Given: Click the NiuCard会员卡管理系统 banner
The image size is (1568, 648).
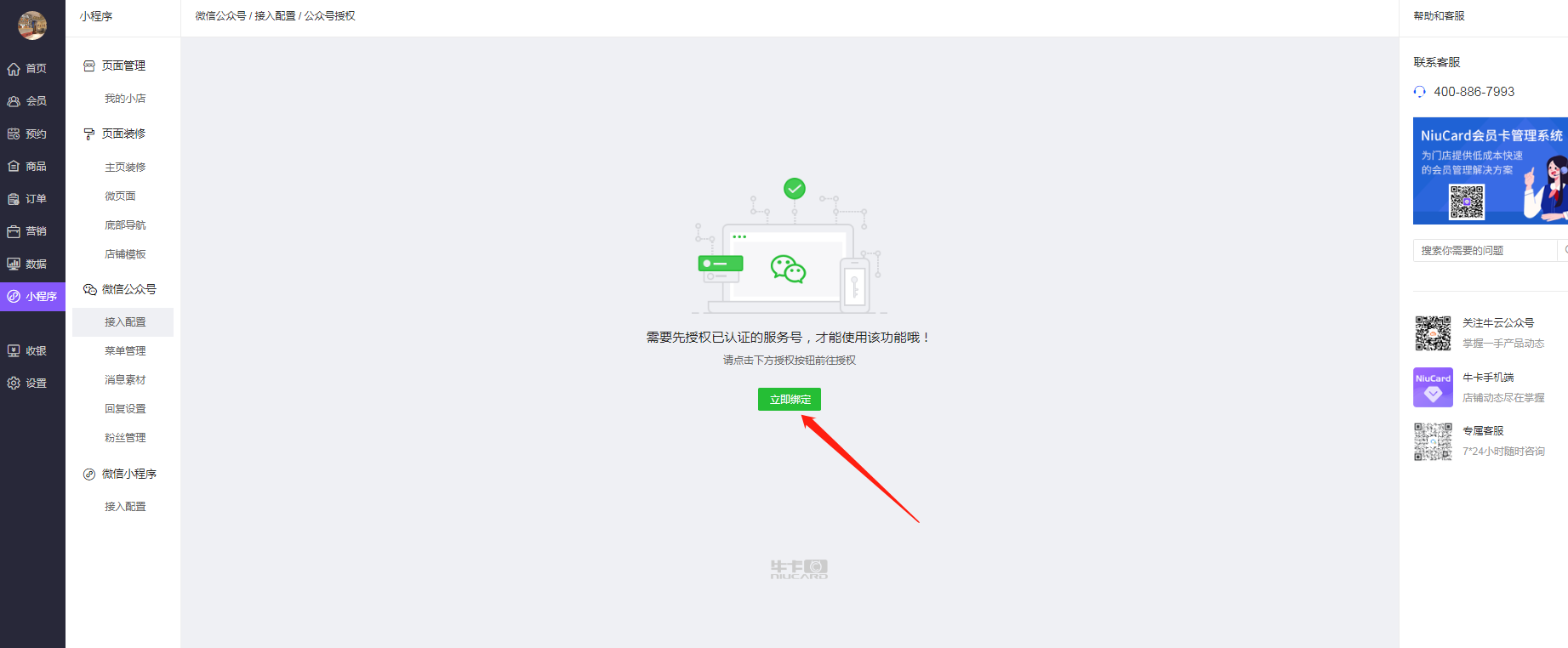Looking at the screenshot, I should pyautogui.click(x=1491, y=171).
